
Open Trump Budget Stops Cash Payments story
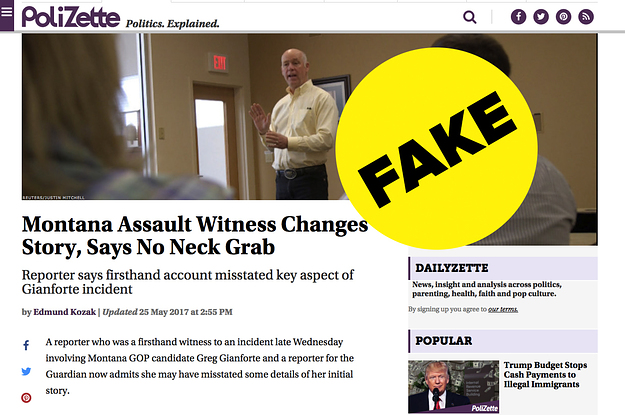click(545, 375)
